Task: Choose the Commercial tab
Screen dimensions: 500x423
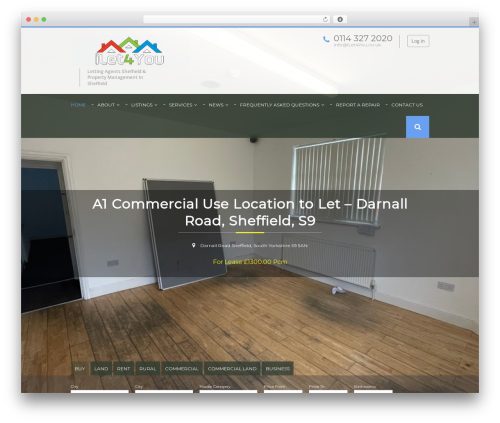Action: [182, 368]
